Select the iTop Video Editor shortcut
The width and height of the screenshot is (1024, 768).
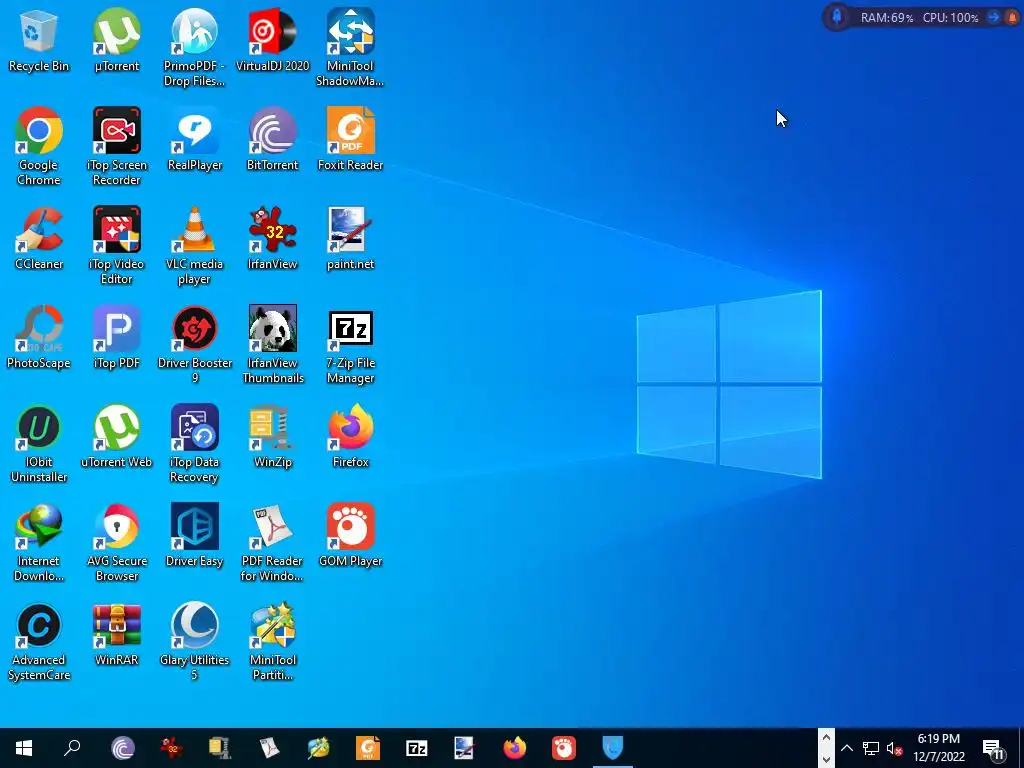117,246
